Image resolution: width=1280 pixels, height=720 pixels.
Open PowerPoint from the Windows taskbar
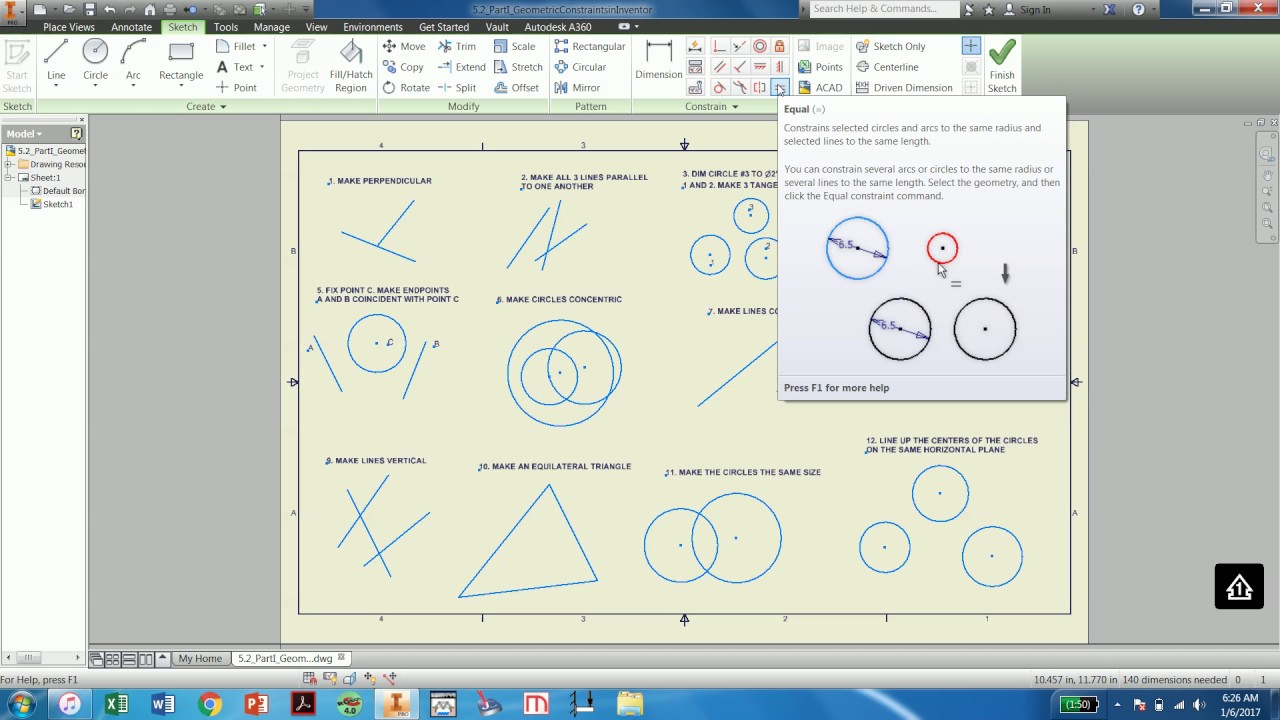coord(256,704)
